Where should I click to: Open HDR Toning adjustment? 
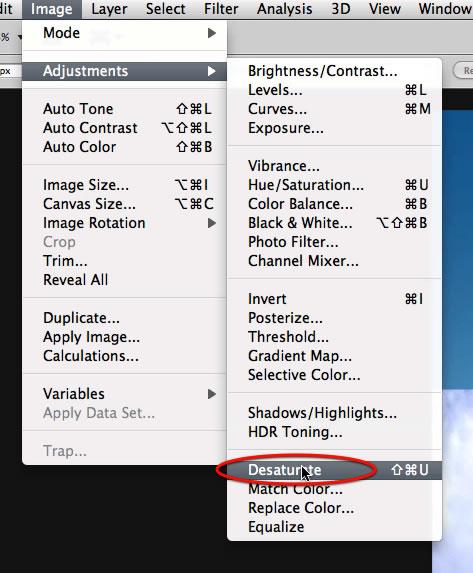pos(334,432)
